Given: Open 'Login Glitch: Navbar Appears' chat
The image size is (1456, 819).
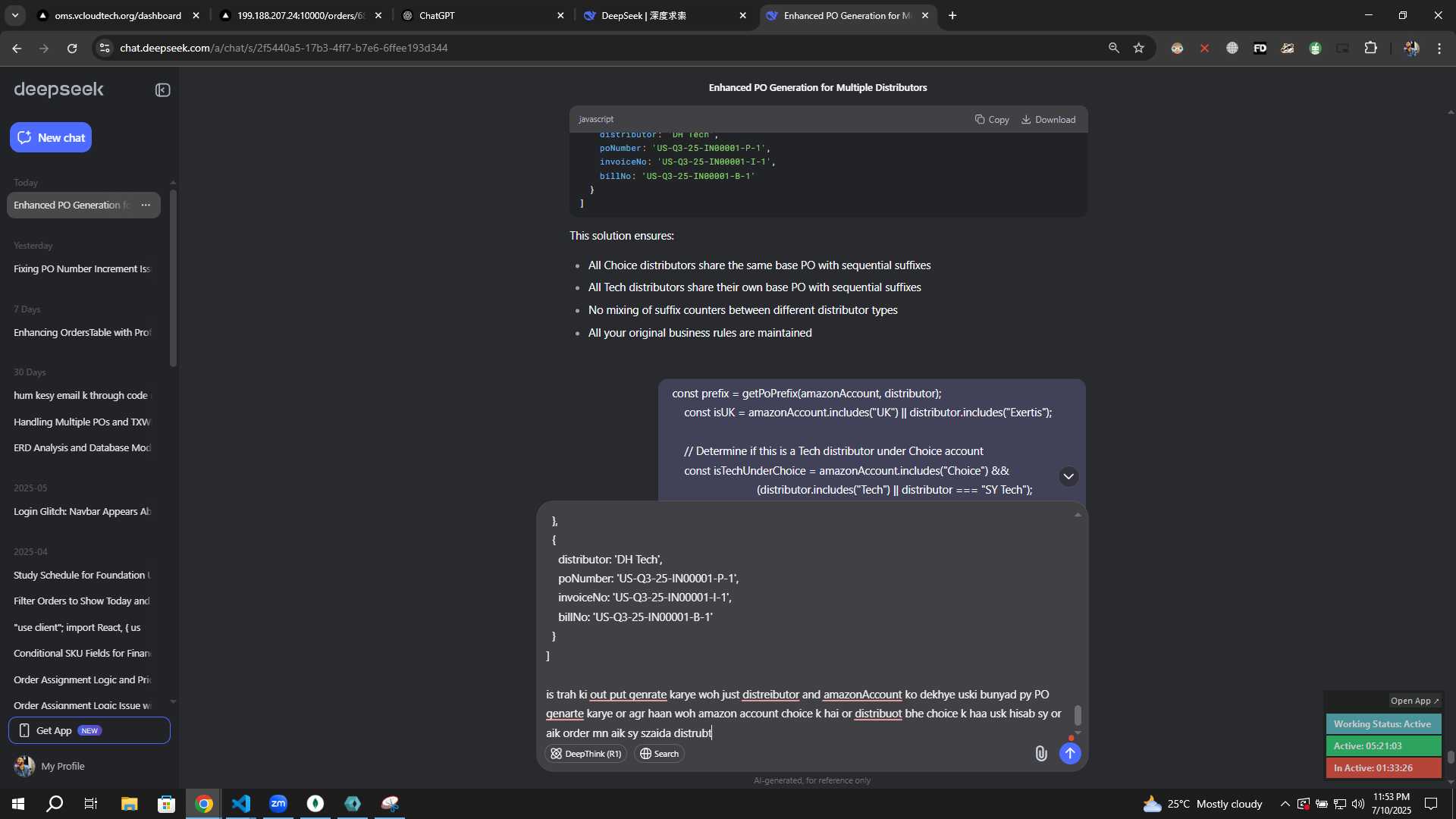Looking at the screenshot, I should [x=82, y=511].
